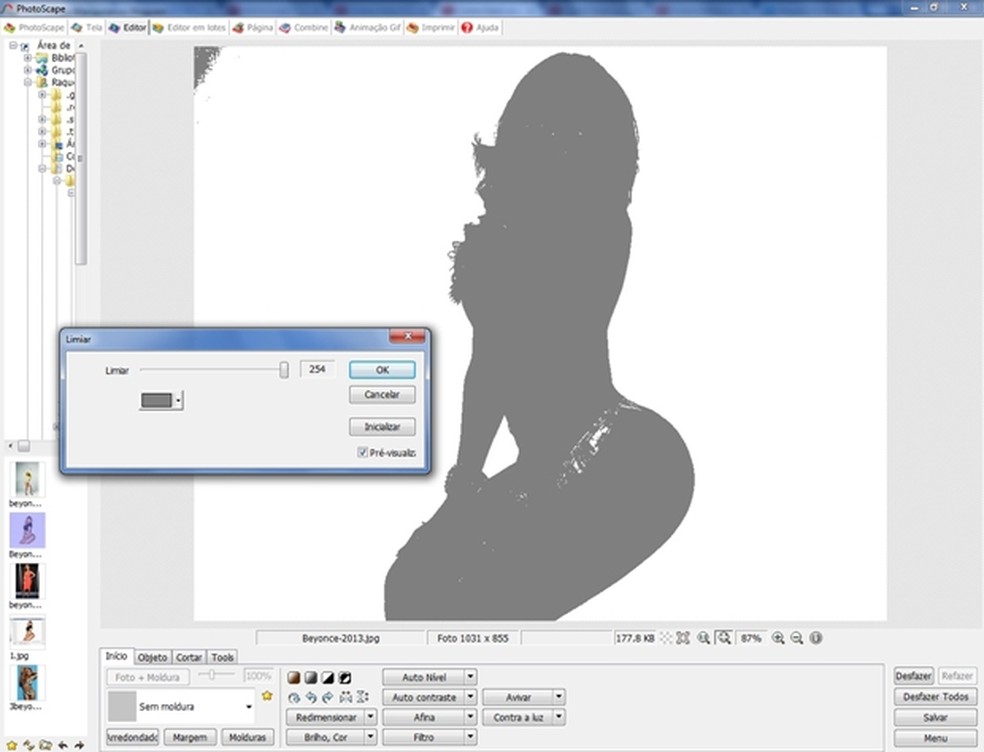The image size is (984, 752).
Task: Switch to the Objeto tab
Action: (x=152, y=657)
